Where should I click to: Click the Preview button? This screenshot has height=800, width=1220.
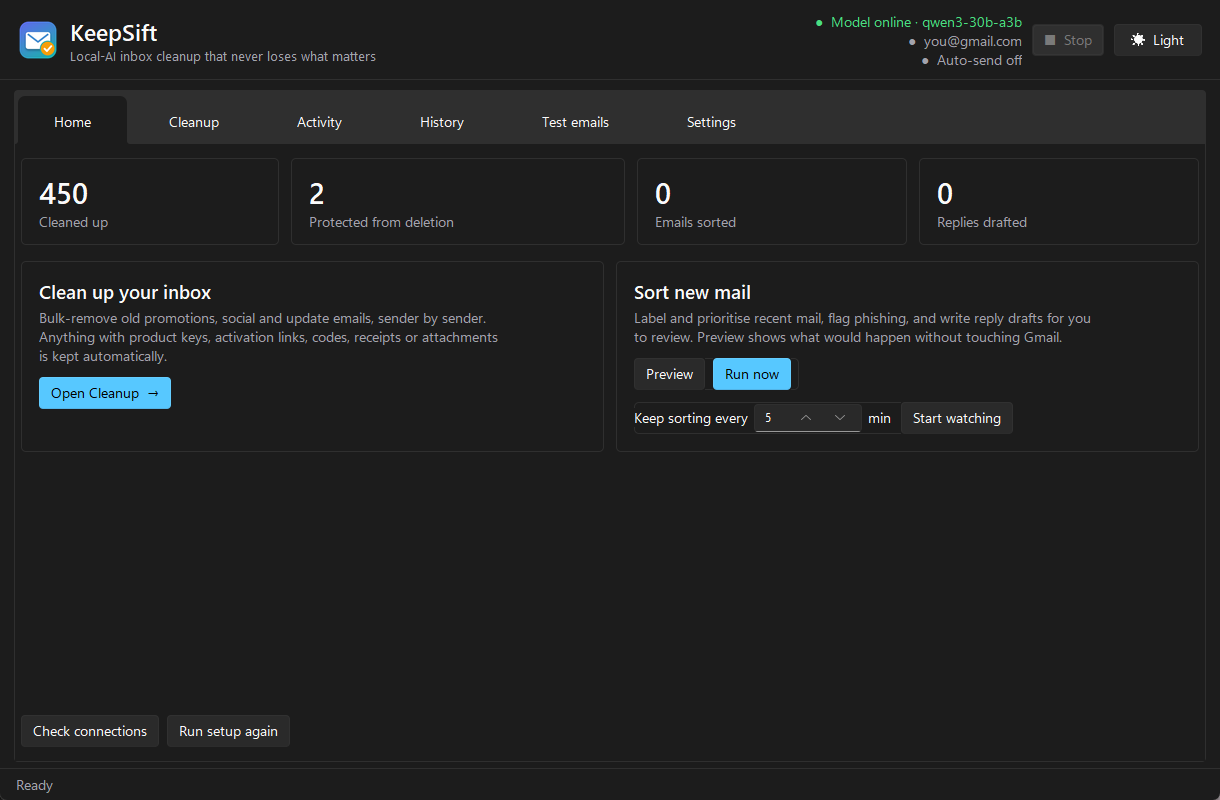[x=670, y=374]
